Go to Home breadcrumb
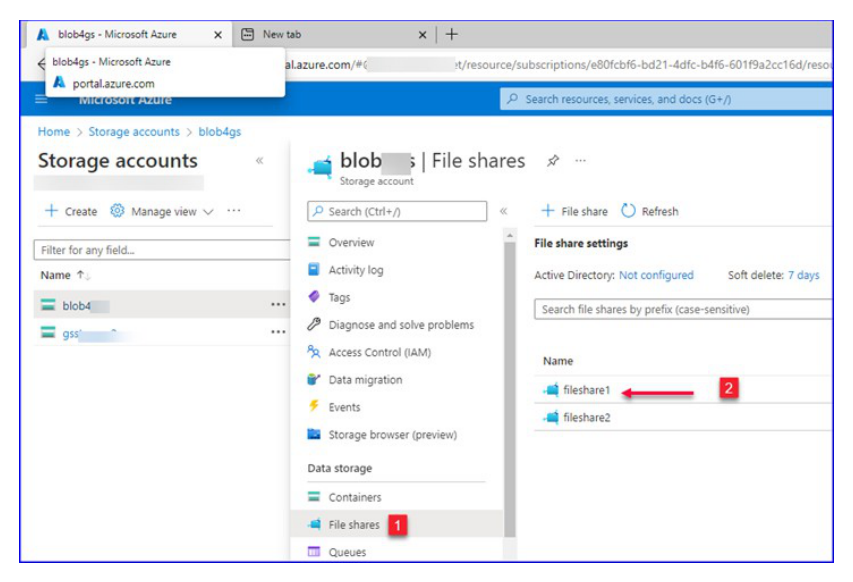This screenshot has height=582, width=853. [x=54, y=132]
